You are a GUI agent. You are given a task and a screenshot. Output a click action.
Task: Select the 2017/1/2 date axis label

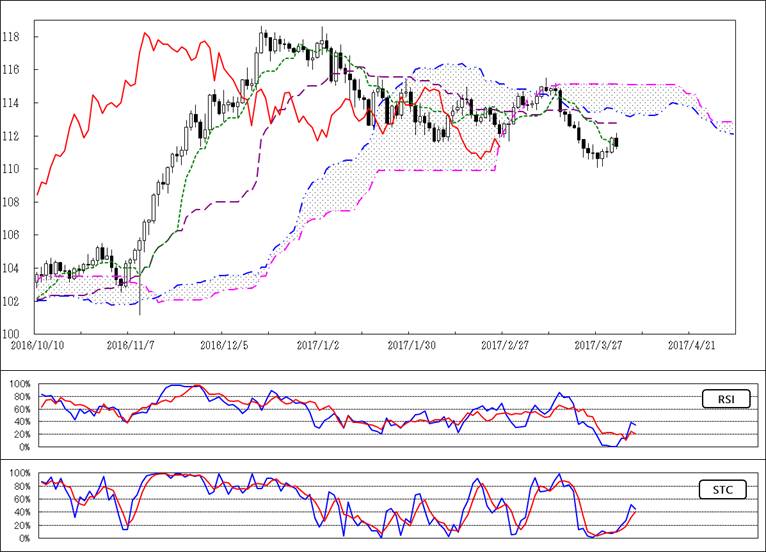(x=316, y=344)
